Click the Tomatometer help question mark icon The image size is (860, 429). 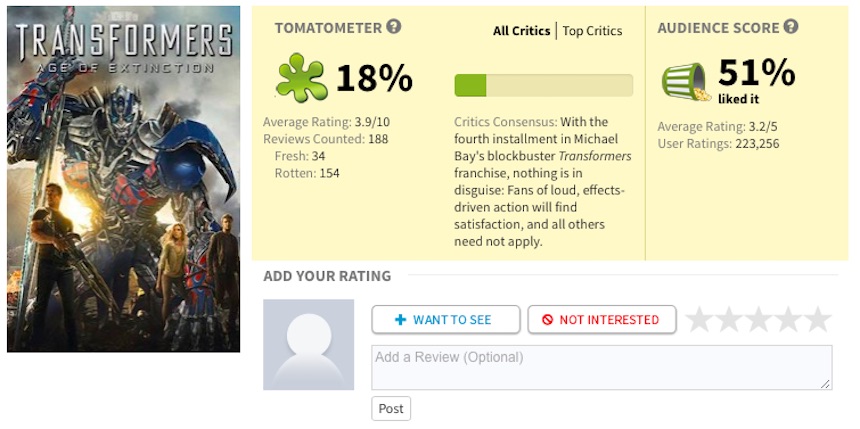[394, 27]
